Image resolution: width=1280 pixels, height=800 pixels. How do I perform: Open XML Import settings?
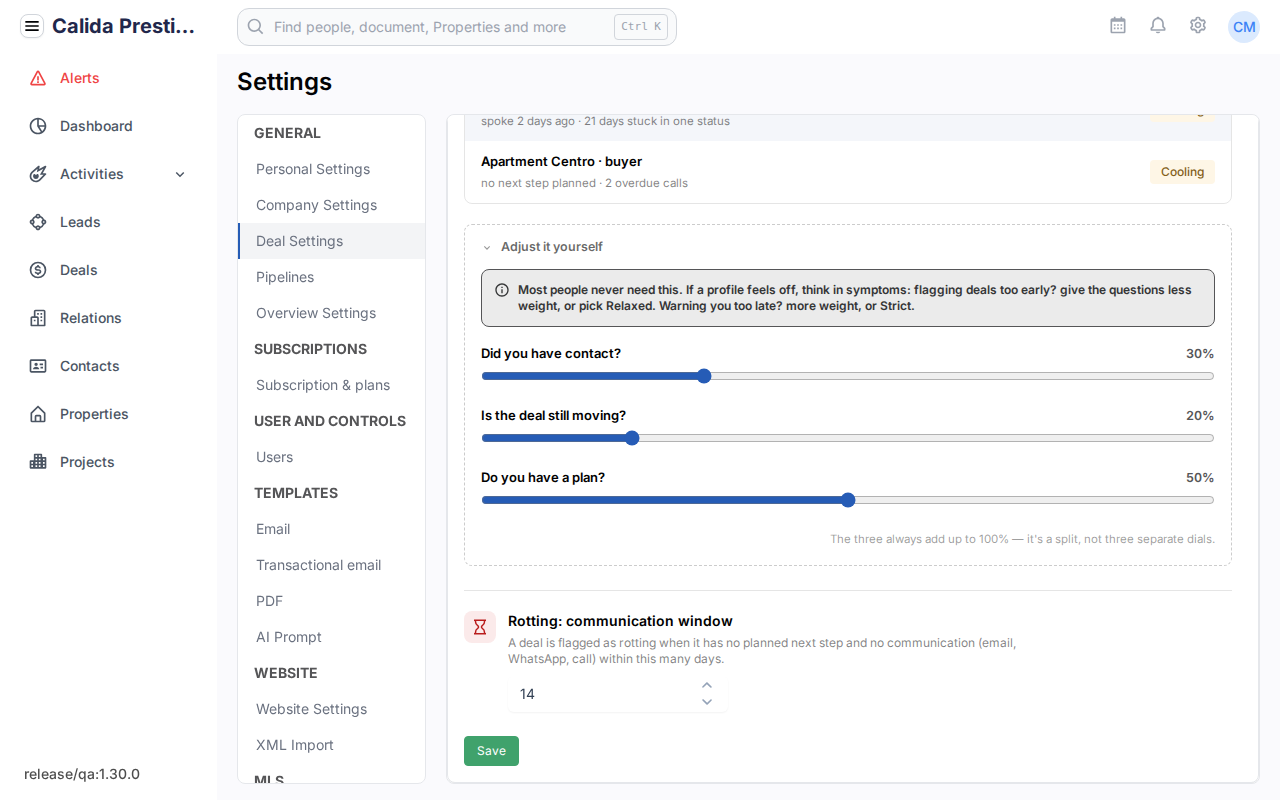coord(332,745)
